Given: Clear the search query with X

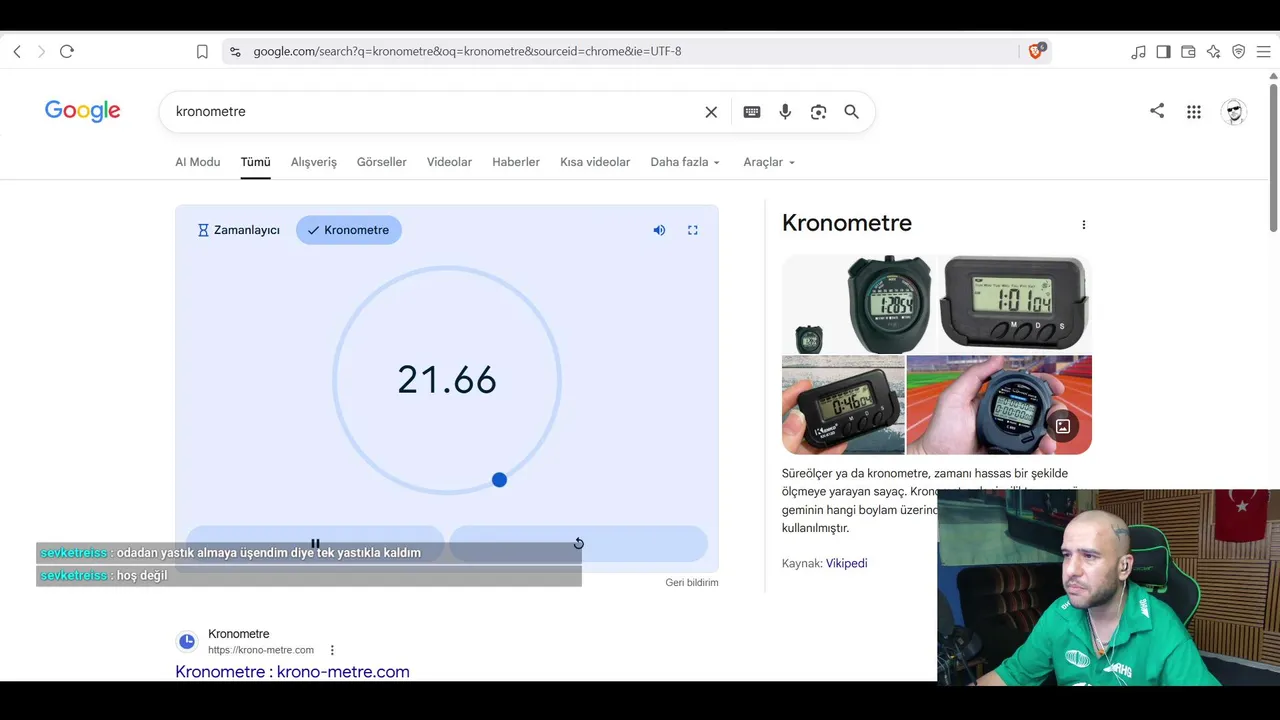Looking at the screenshot, I should [x=711, y=112].
